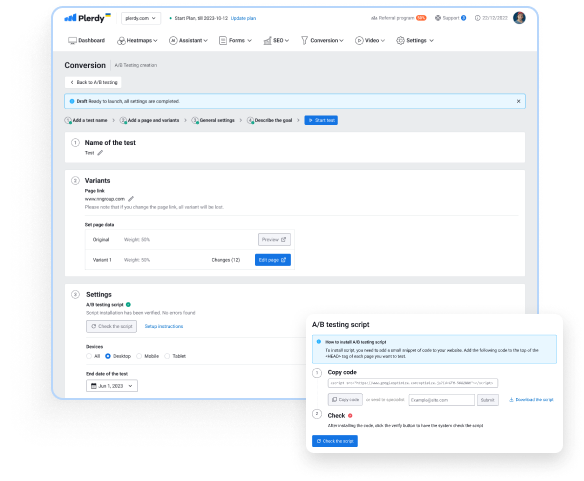Screen dimensions: 584x481
Task: Click the calendar icon in end date field
Action: [94, 386]
